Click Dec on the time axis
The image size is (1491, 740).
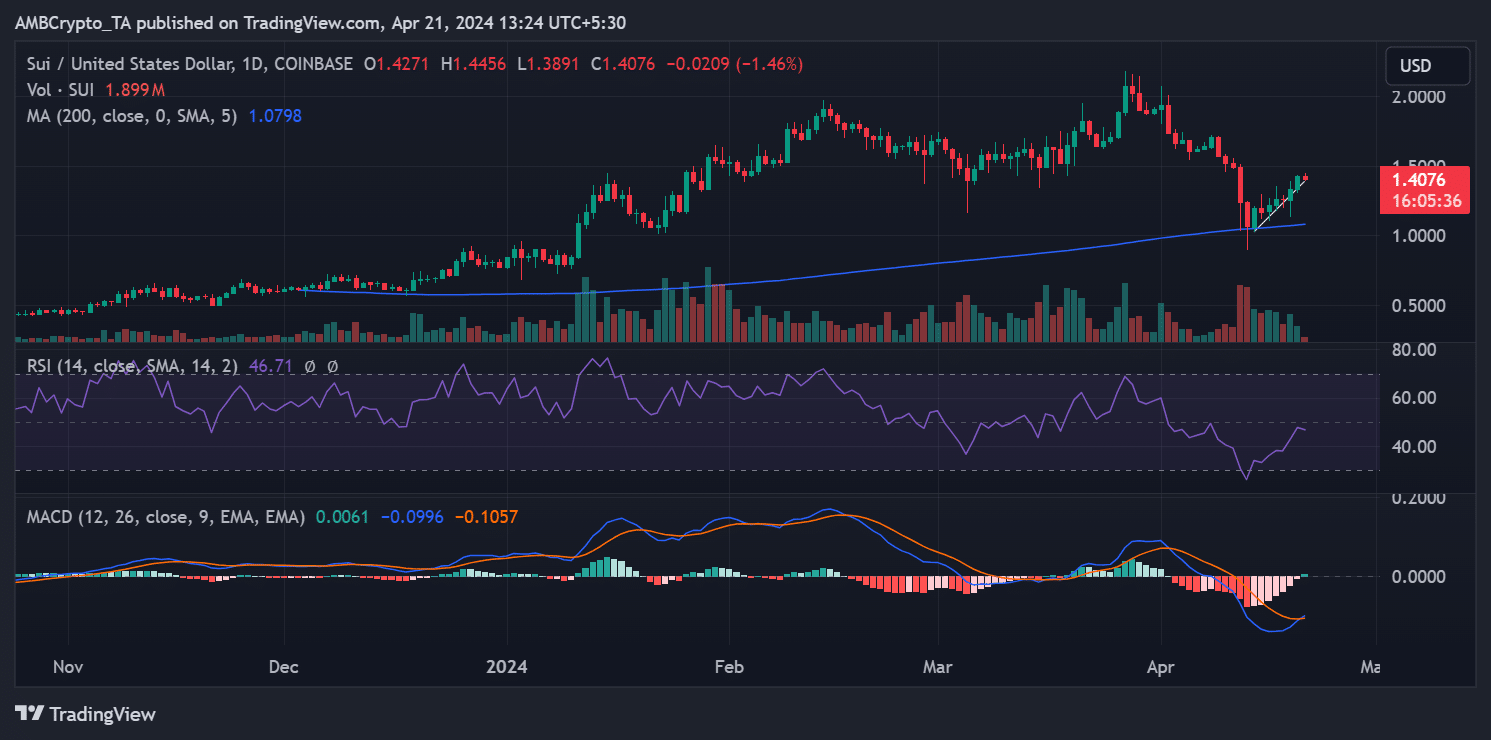(285, 666)
